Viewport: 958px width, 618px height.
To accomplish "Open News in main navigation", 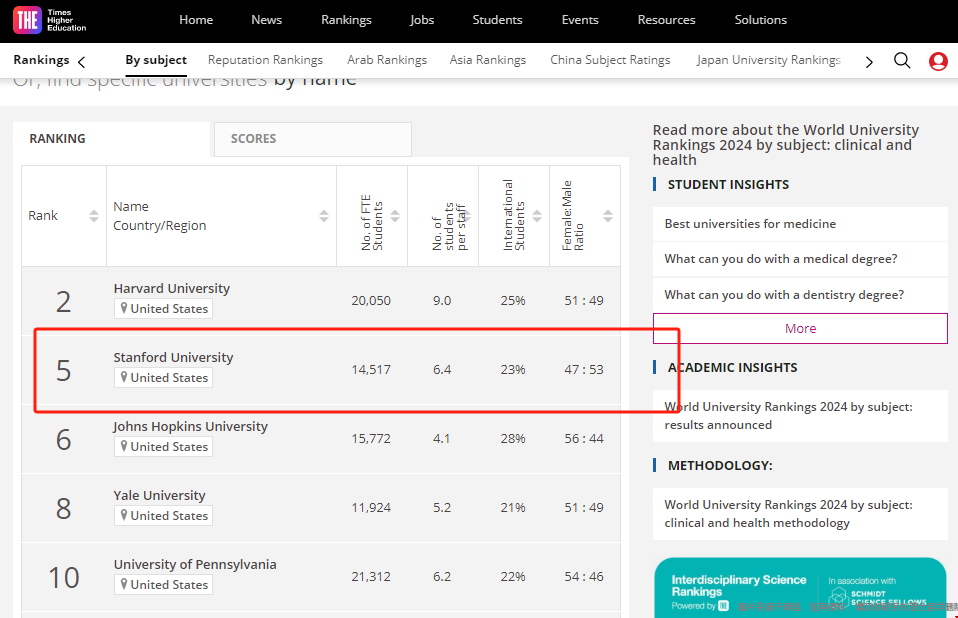I will point(266,20).
